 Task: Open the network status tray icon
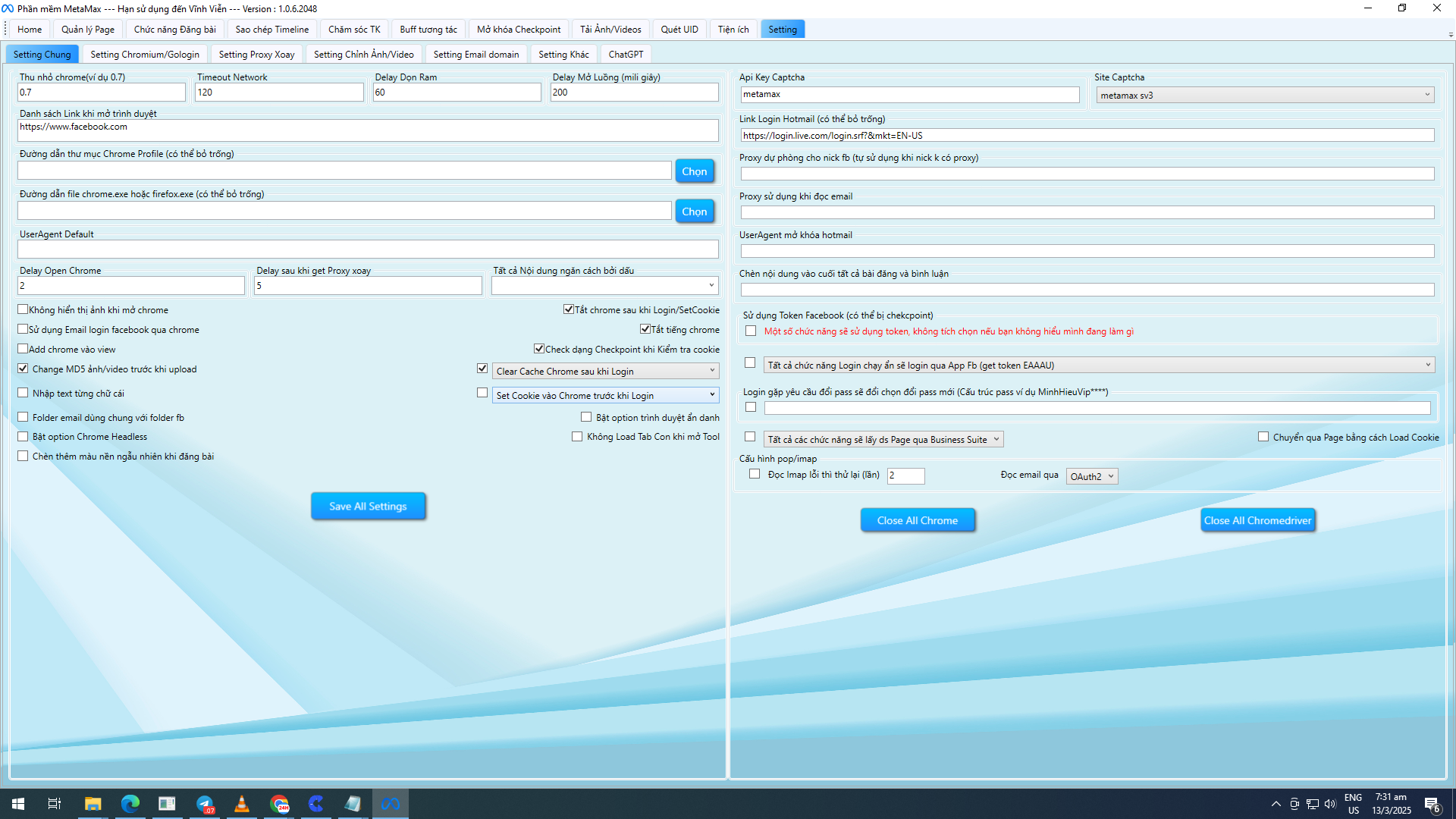pos(1313,804)
